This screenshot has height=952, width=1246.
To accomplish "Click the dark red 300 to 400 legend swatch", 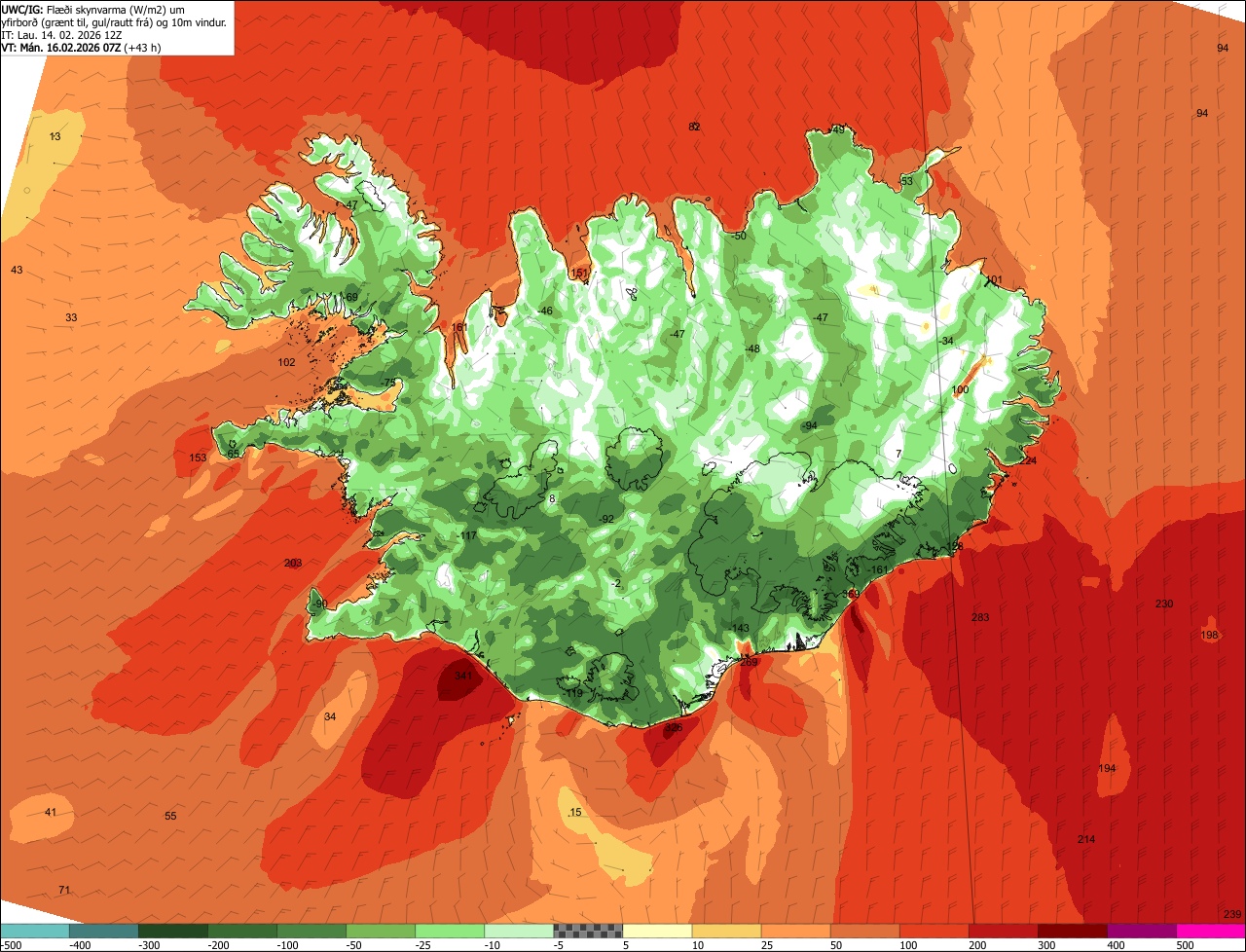I will point(1072,931).
